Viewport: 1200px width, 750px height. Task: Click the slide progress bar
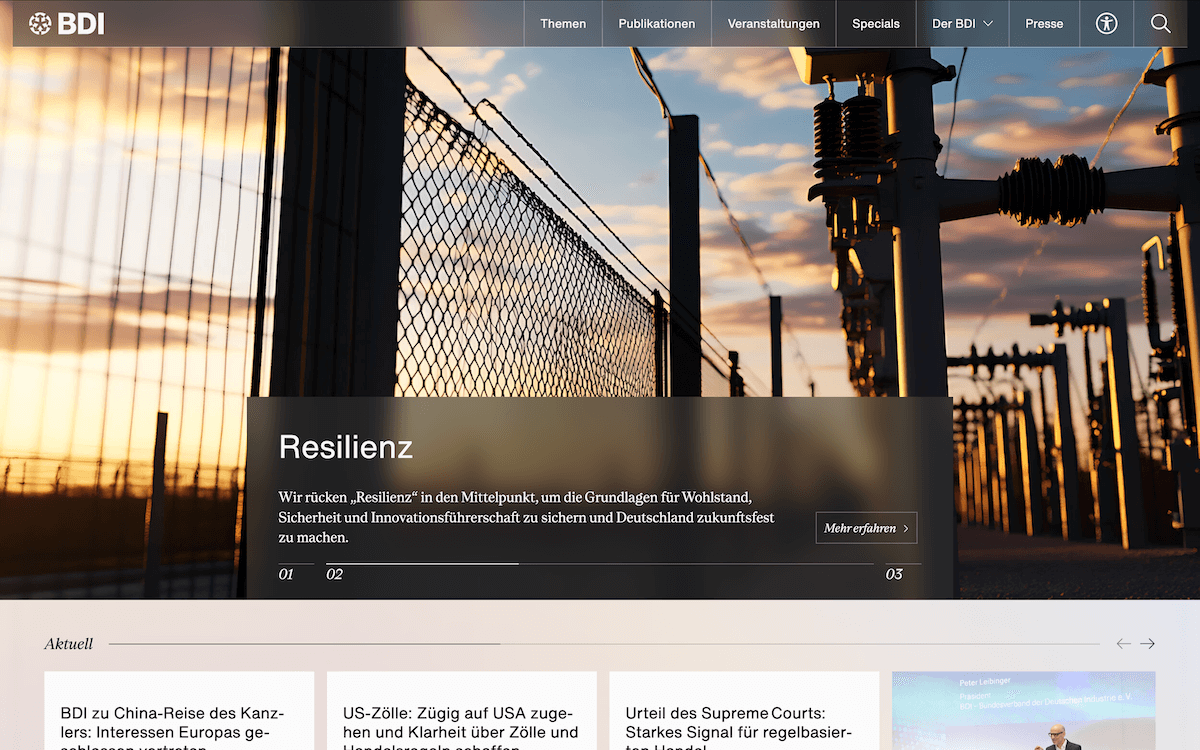click(x=600, y=564)
